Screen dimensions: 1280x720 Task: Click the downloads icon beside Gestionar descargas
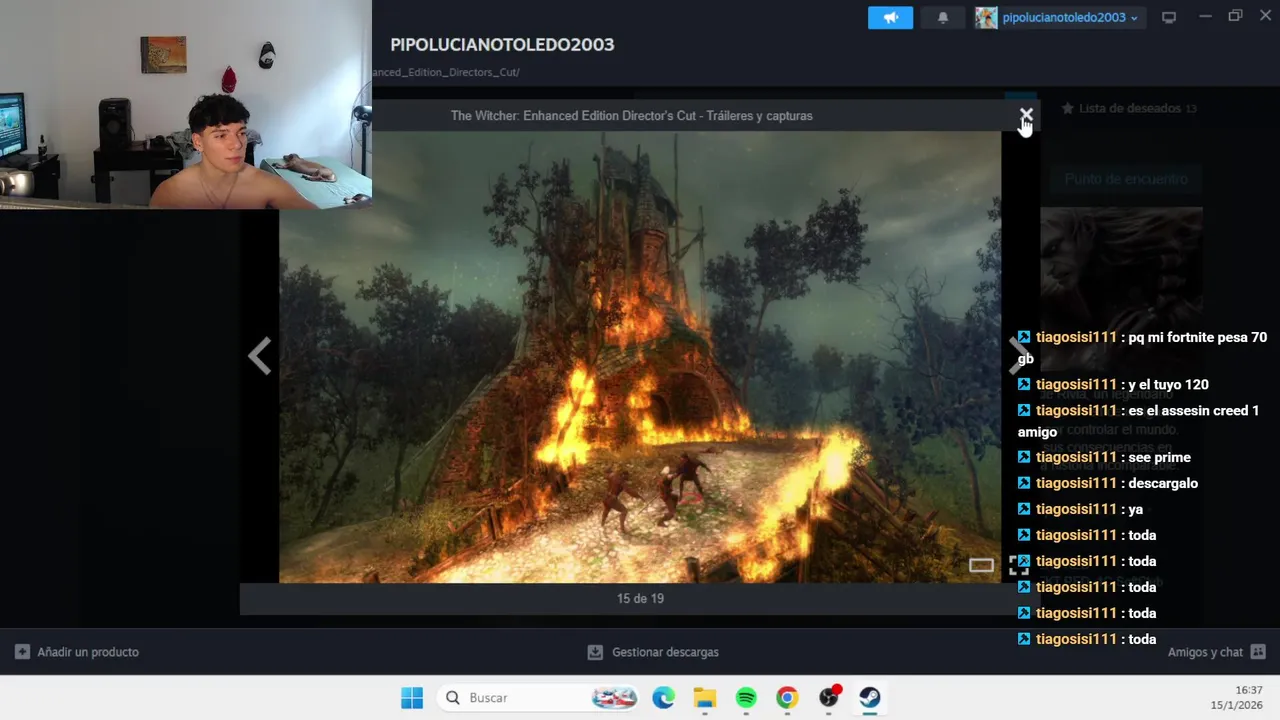click(x=595, y=652)
